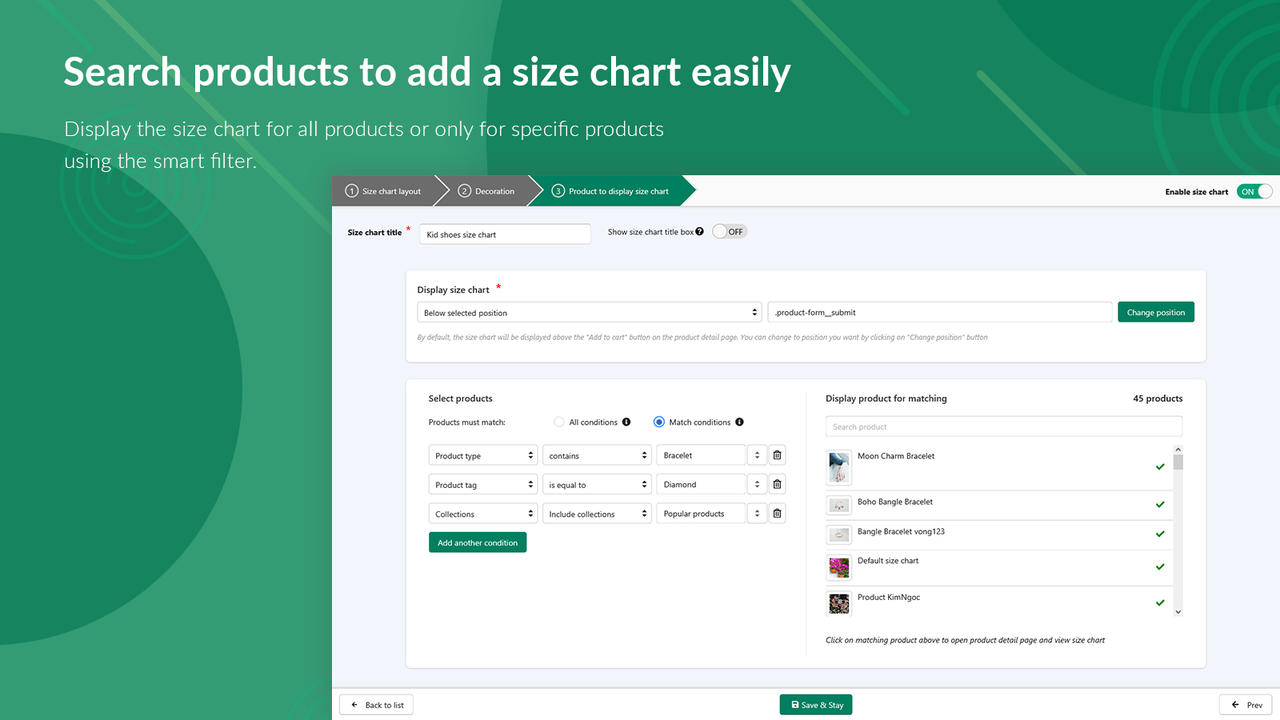
Task: Click green checkmark for Moon Charm Bracelet
Action: point(1160,467)
